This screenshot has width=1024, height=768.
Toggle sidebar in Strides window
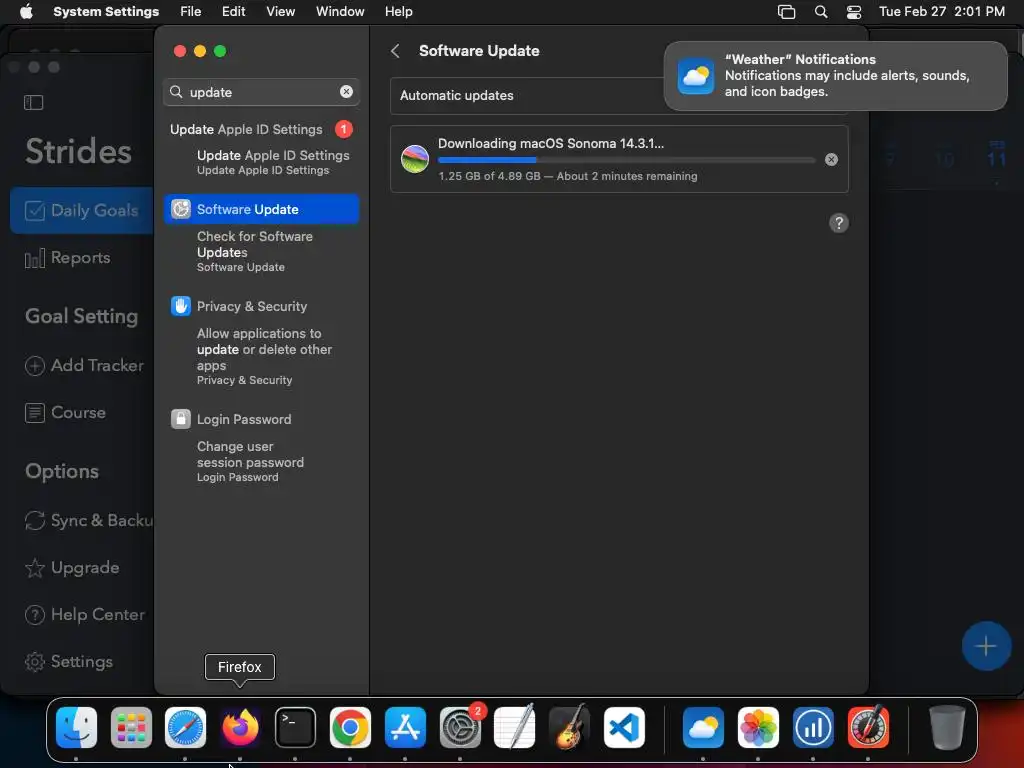coord(33,103)
